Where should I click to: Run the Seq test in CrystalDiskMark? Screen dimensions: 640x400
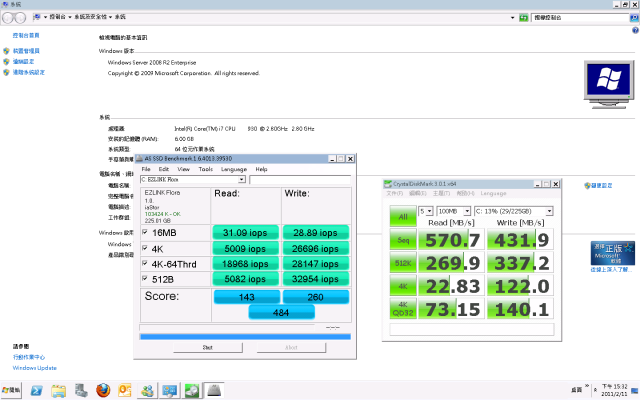point(403,240)
